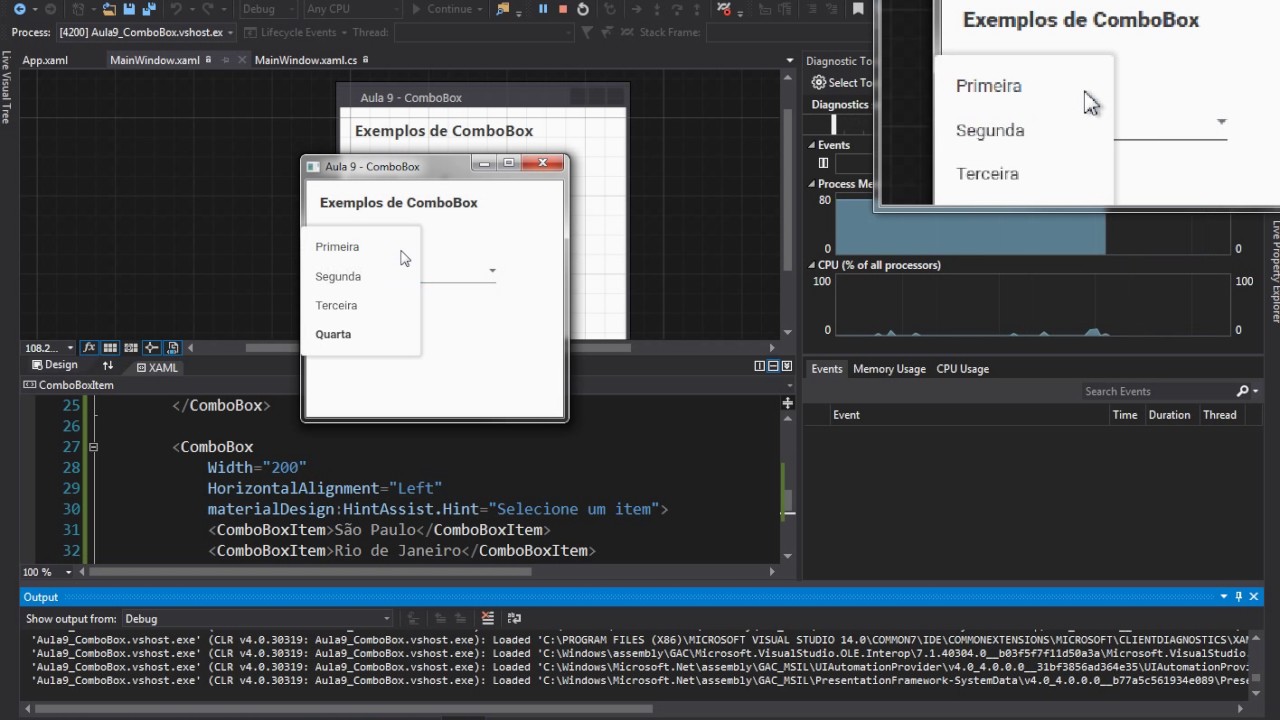1280x720 pixels.
Task: Open Live Visual Tree side panel
Action: pyautogui.click(x=6, y=87)
